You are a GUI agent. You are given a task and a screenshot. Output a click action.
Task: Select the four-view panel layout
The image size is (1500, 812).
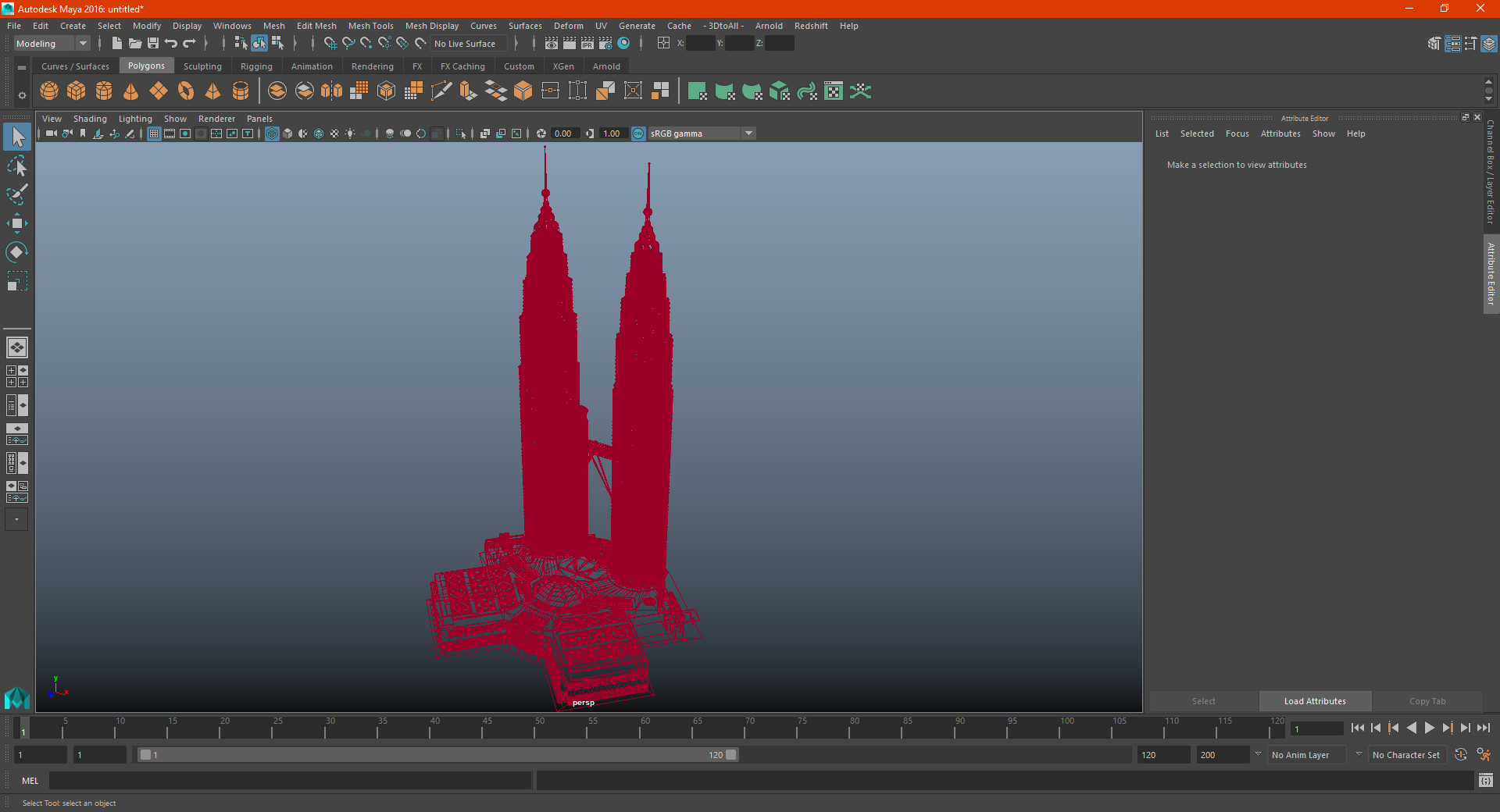click(x=17, y=376)
